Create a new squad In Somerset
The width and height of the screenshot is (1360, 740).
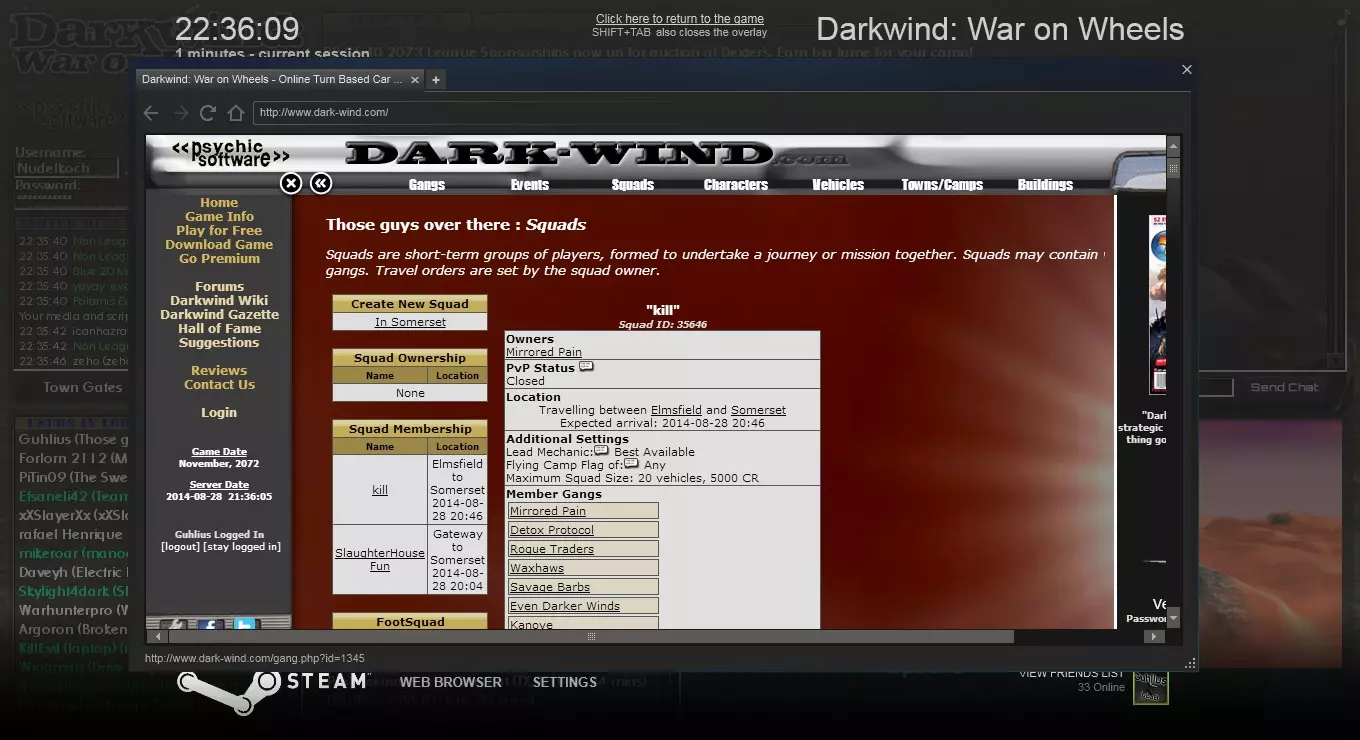click(x=410, y=322)
